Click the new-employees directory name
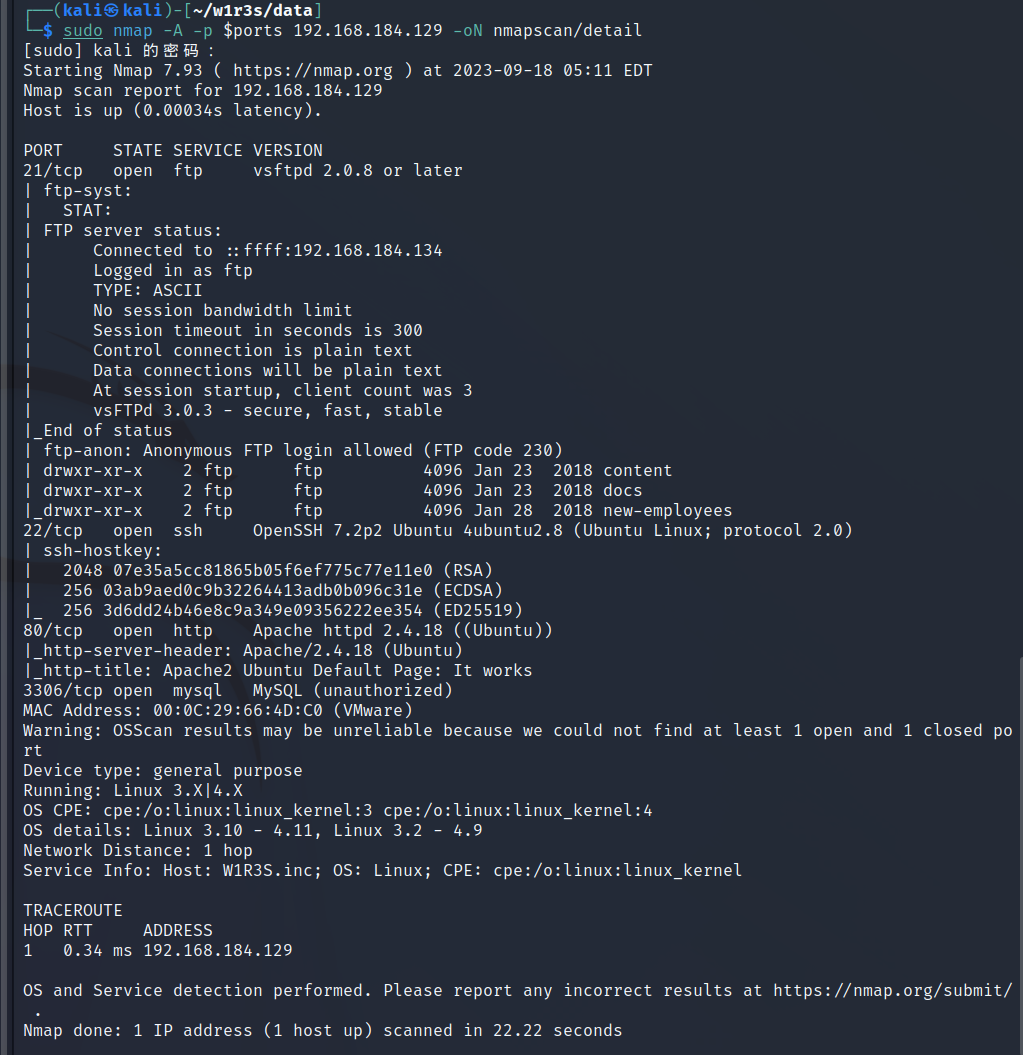 point(668,511)
